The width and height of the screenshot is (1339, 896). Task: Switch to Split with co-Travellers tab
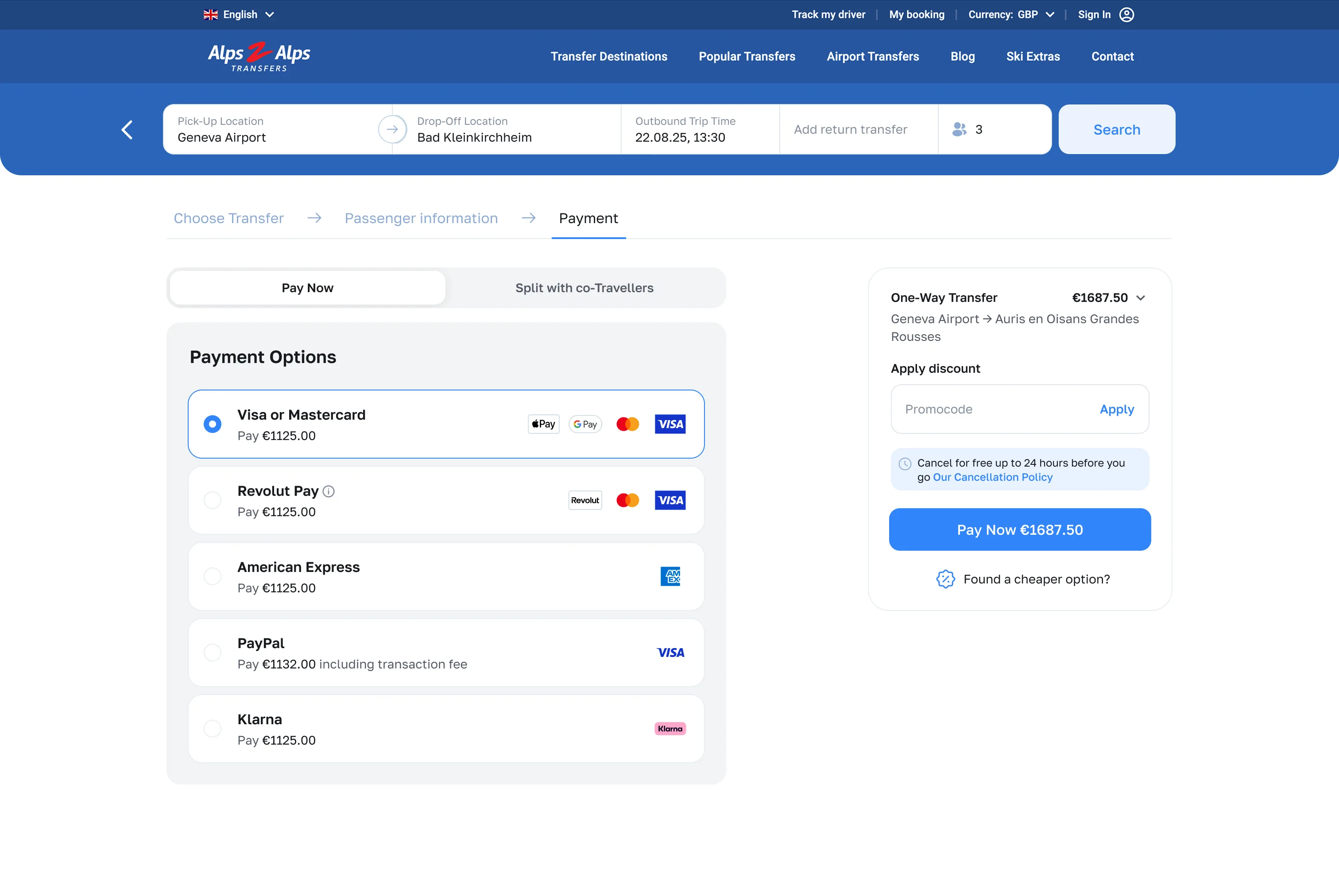pyautogui.click(x=584, y=287)
